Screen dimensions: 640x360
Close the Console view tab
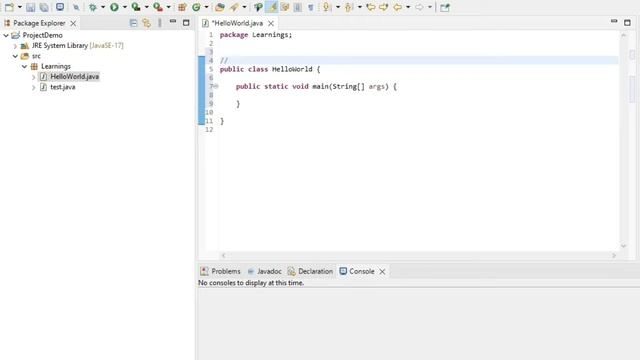tap(382, 271)
